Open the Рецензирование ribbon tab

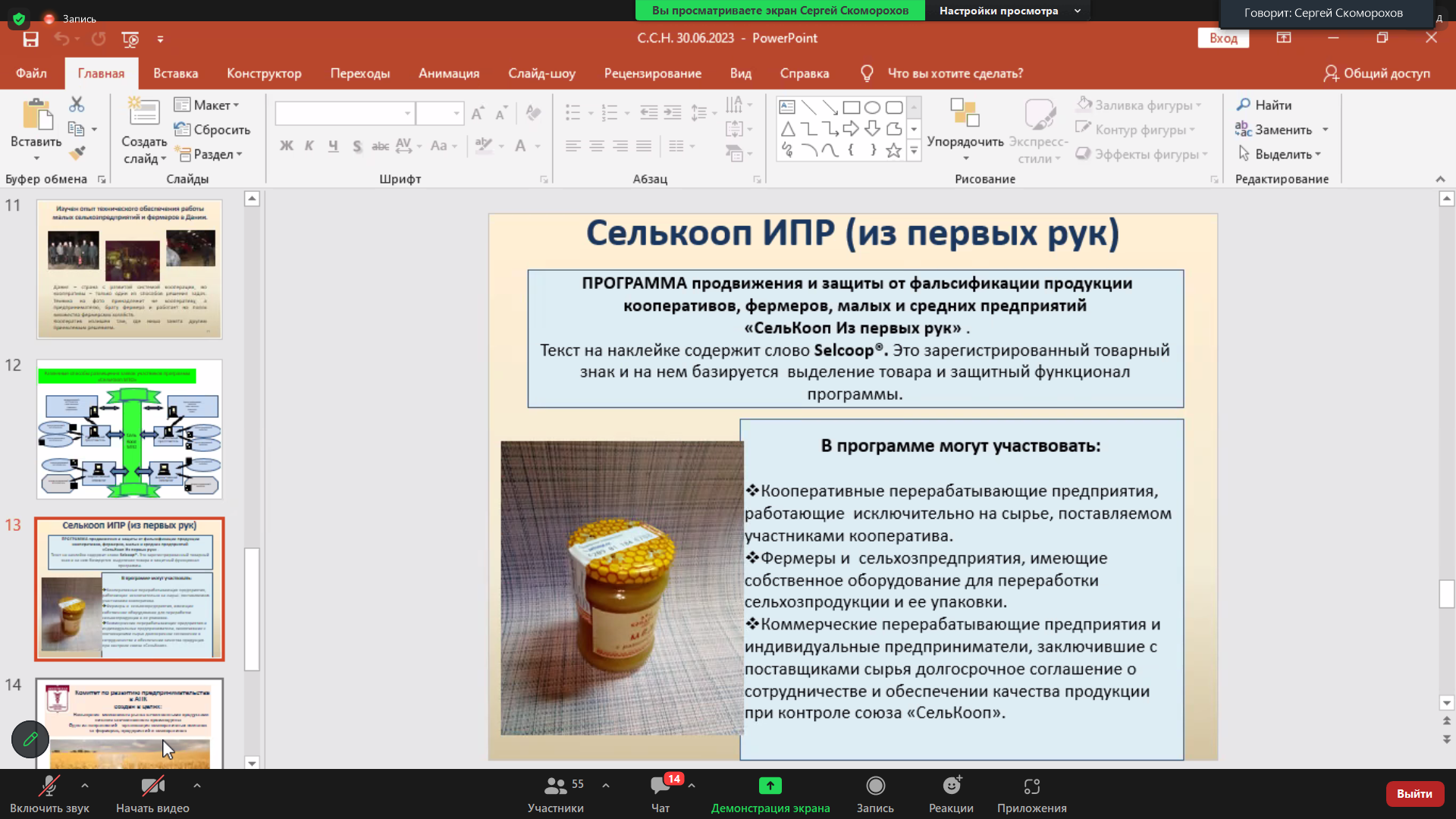[652, 74]
